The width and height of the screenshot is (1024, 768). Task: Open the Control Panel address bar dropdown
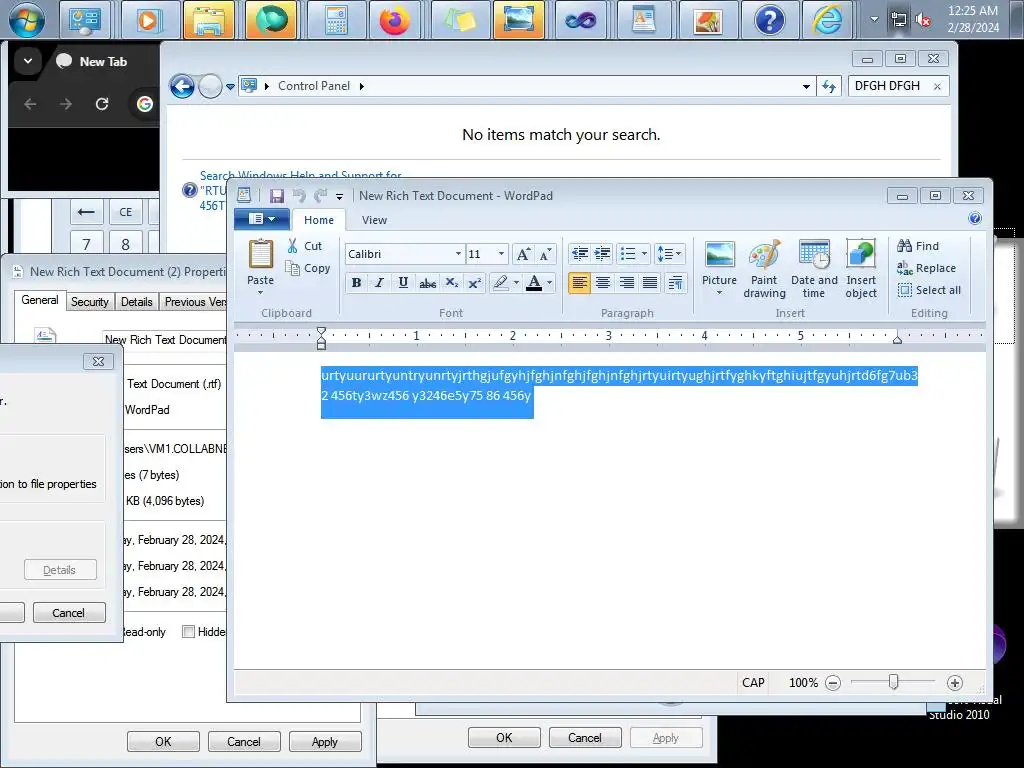pyautogui.click(x=806, y=86)
